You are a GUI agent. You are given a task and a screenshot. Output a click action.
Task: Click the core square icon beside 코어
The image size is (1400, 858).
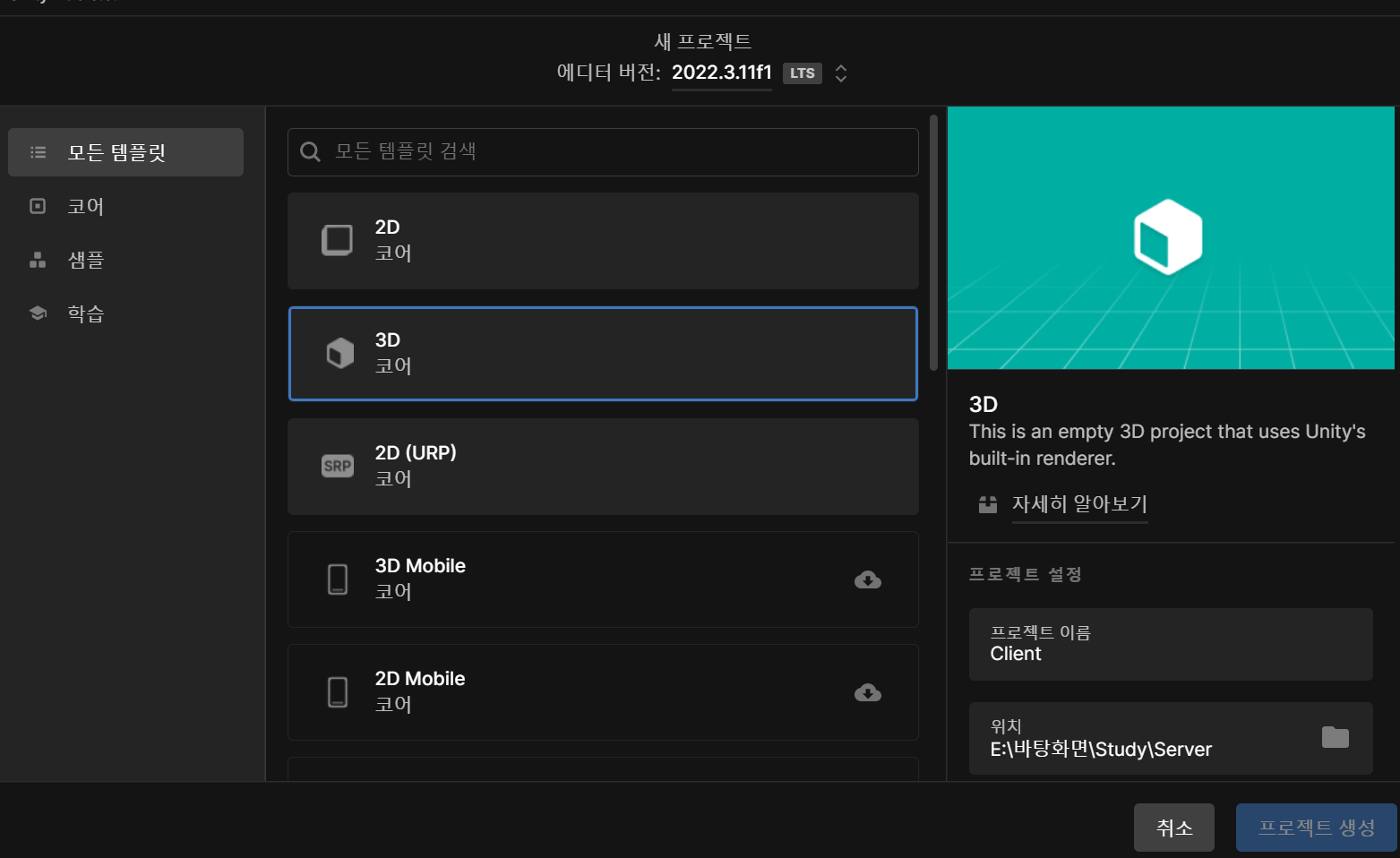pyautogui.click(x=38, y=206)
